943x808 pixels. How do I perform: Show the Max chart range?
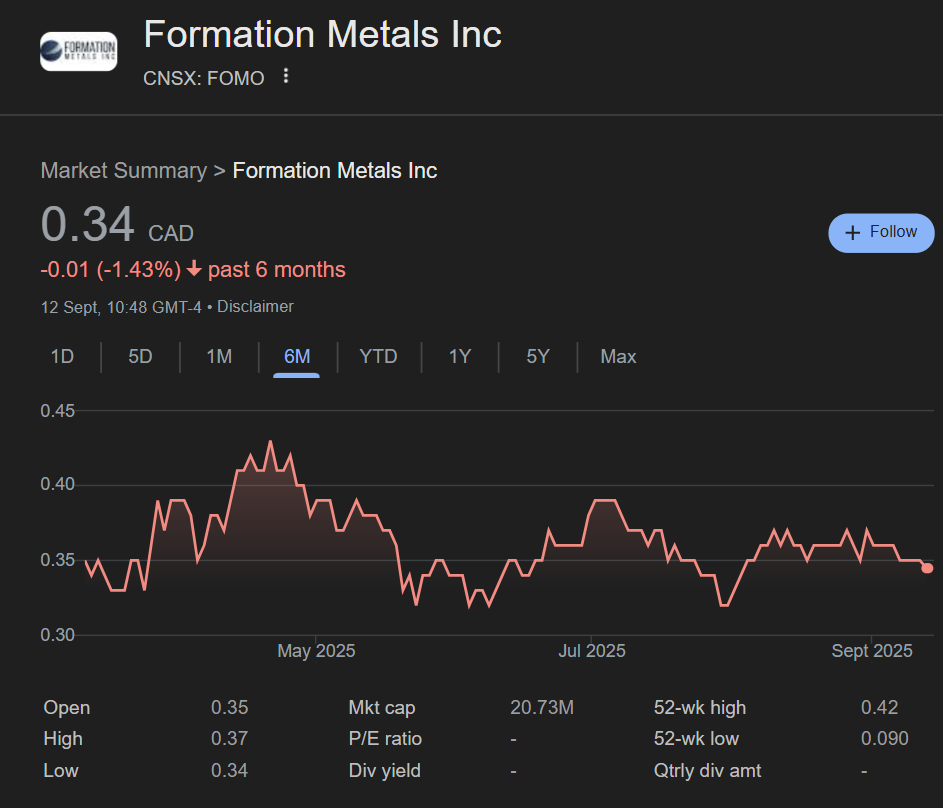click(x=618, y=357)
